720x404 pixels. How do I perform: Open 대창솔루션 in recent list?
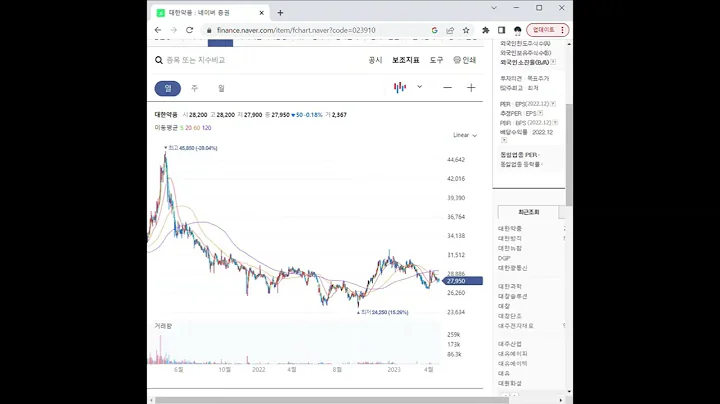tap(513, 297)
